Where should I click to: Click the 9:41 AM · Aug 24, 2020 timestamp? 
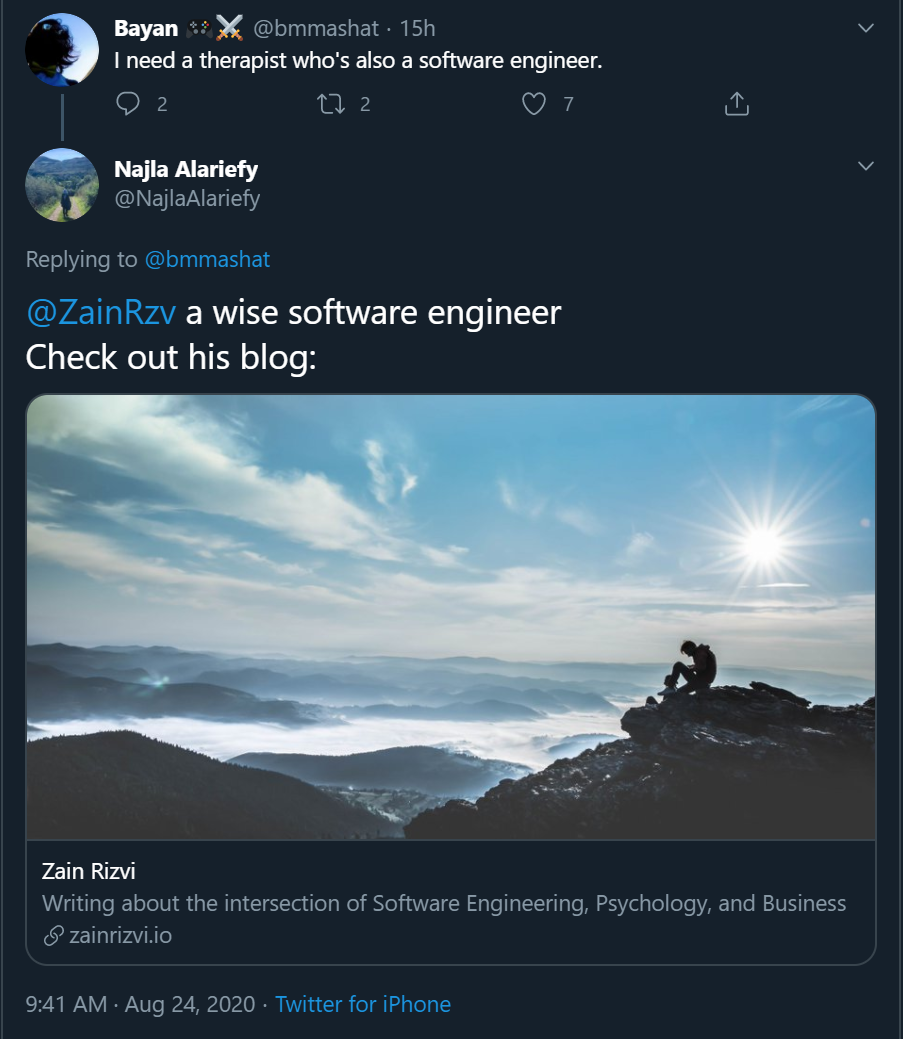coord(140,1004)
